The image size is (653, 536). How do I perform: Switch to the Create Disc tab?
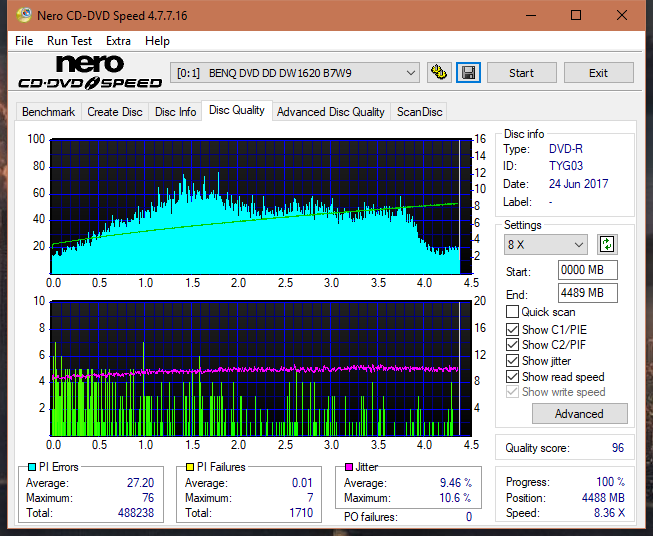(x=115, y=112)
